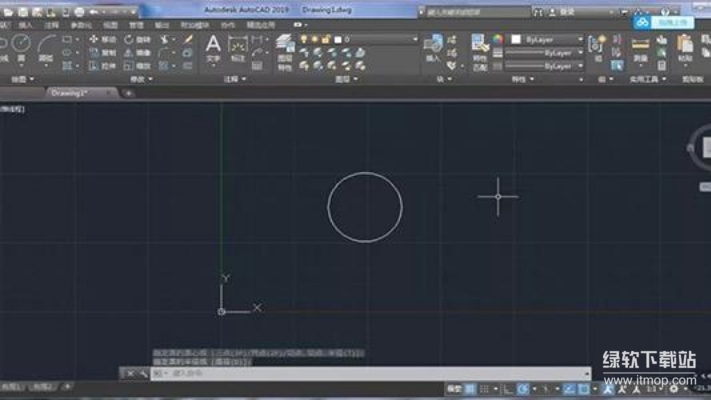Toggle ortho mode in status bar
The image size is (711, 400).
click(508, 389)
